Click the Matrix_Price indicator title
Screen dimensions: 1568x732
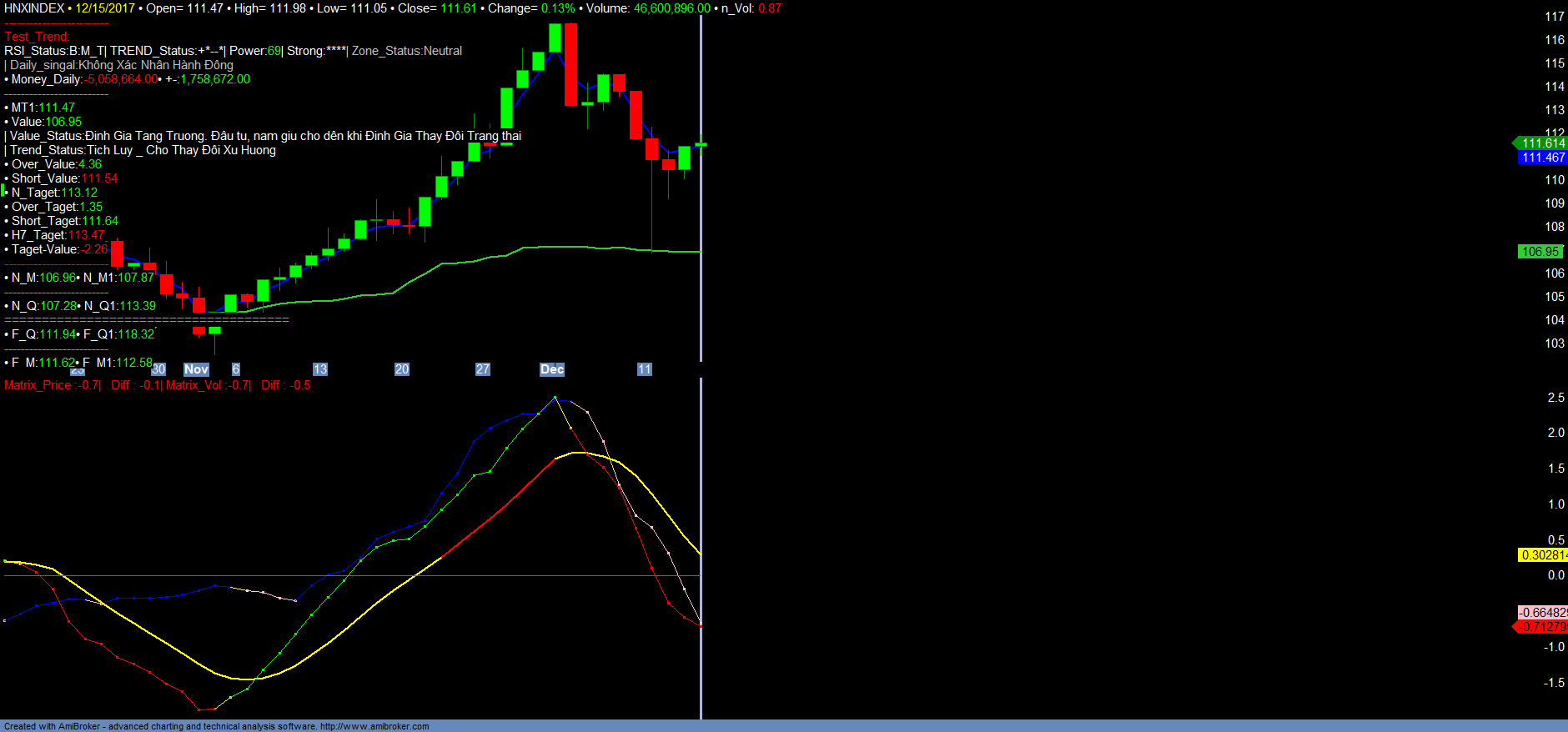(38, 385)
